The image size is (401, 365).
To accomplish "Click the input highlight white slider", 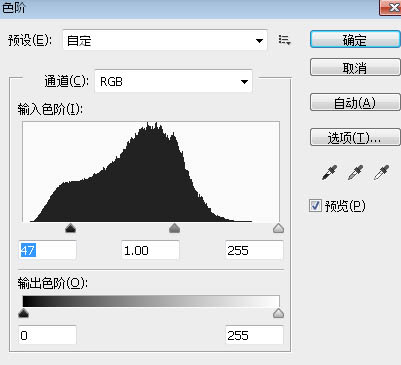I will pos(278,228).
